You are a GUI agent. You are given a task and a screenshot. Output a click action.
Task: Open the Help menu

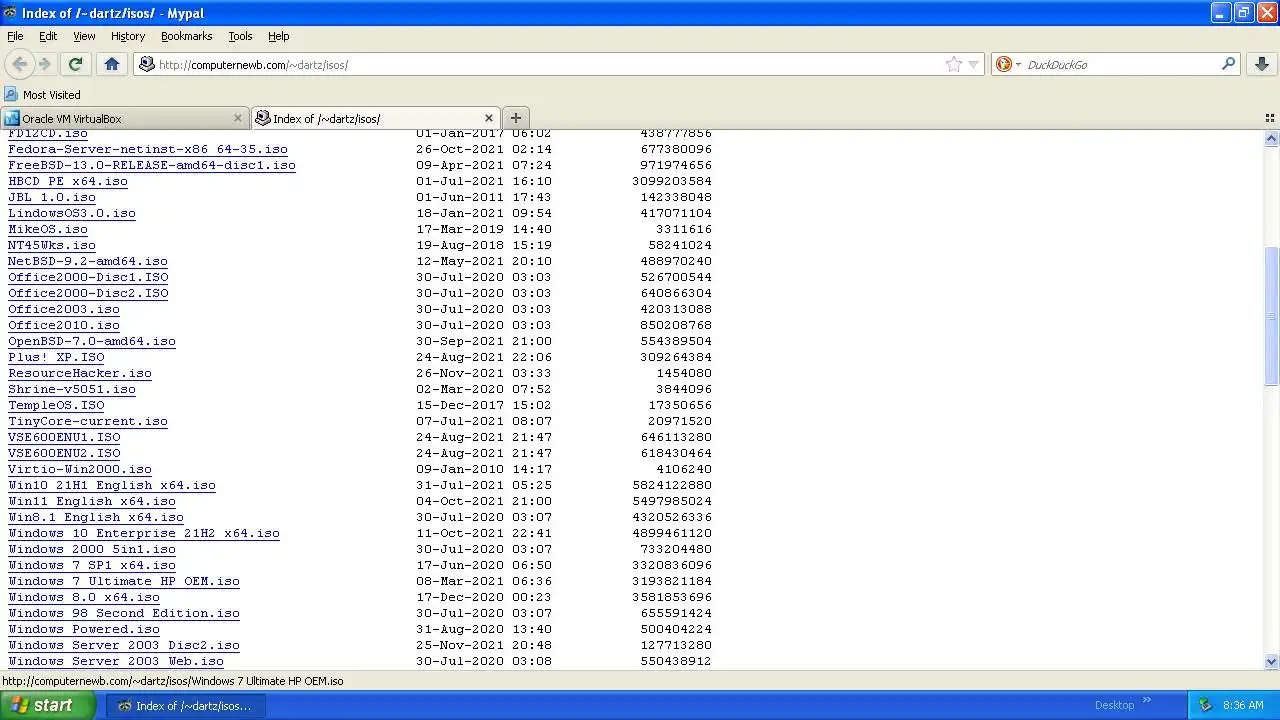pos(278,36)
